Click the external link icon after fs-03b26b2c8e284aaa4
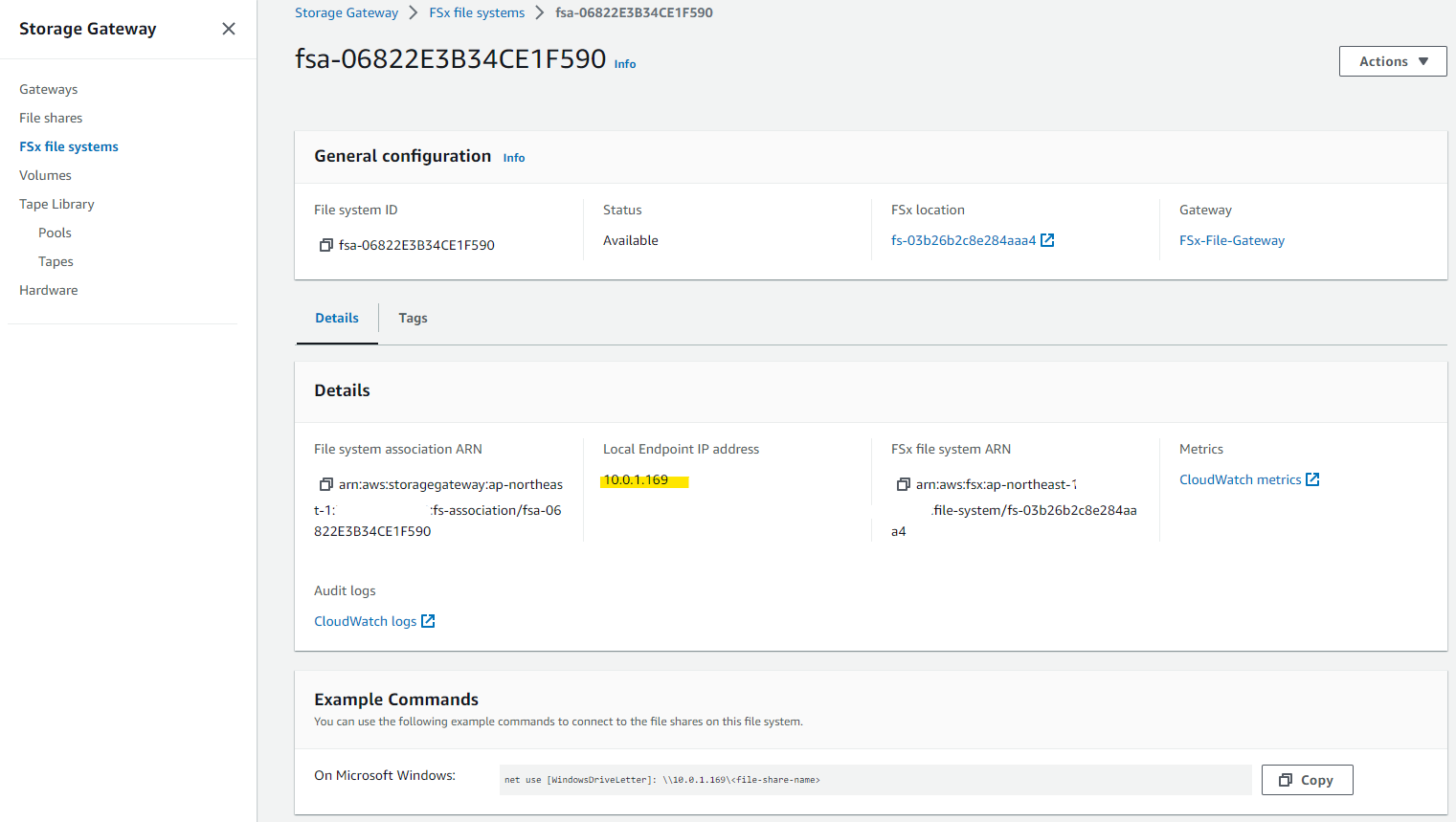The width and height of the screenshot is (1456, 822). point(1046,239)
